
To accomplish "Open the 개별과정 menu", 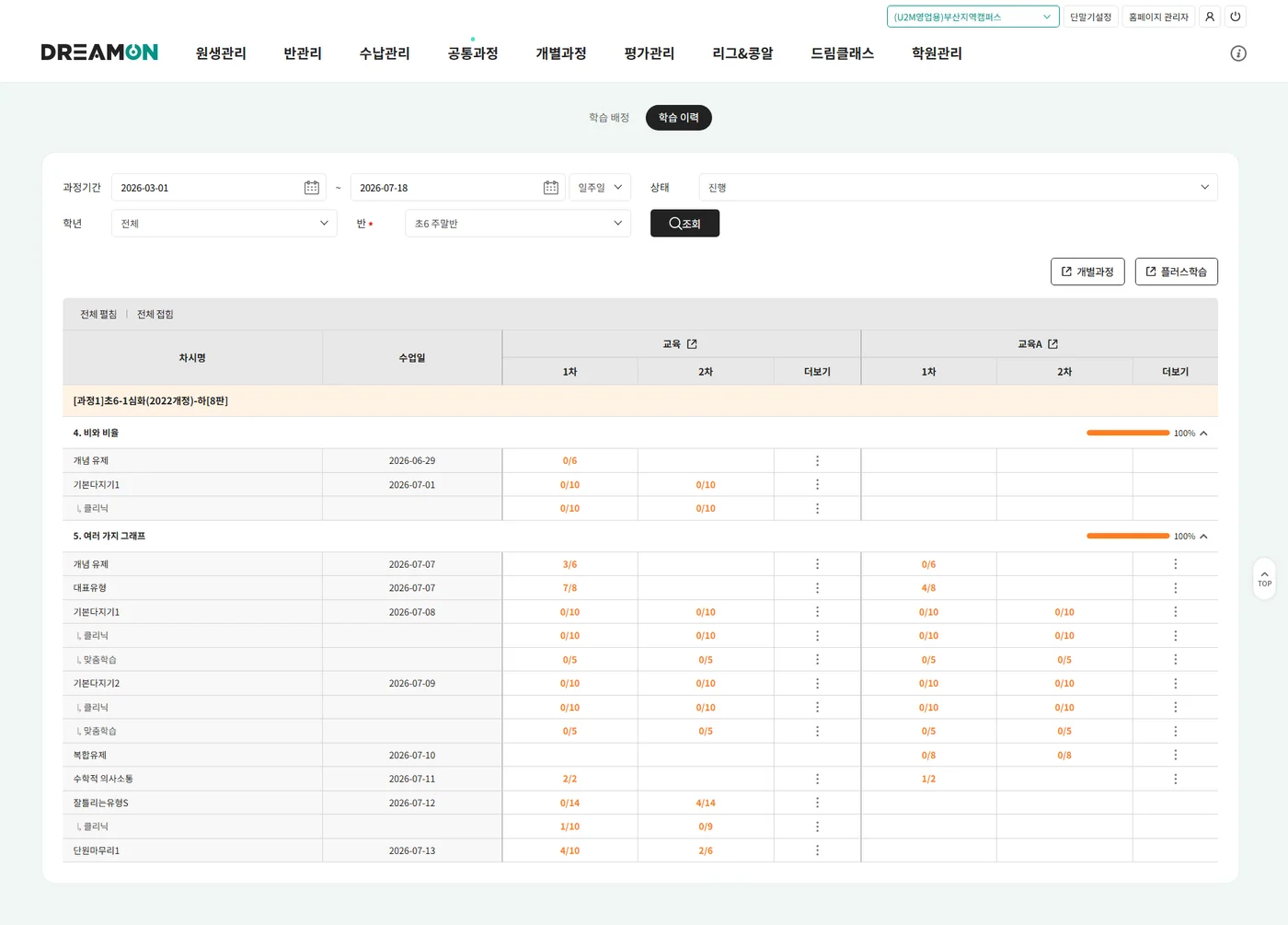I will coord(561,53).
